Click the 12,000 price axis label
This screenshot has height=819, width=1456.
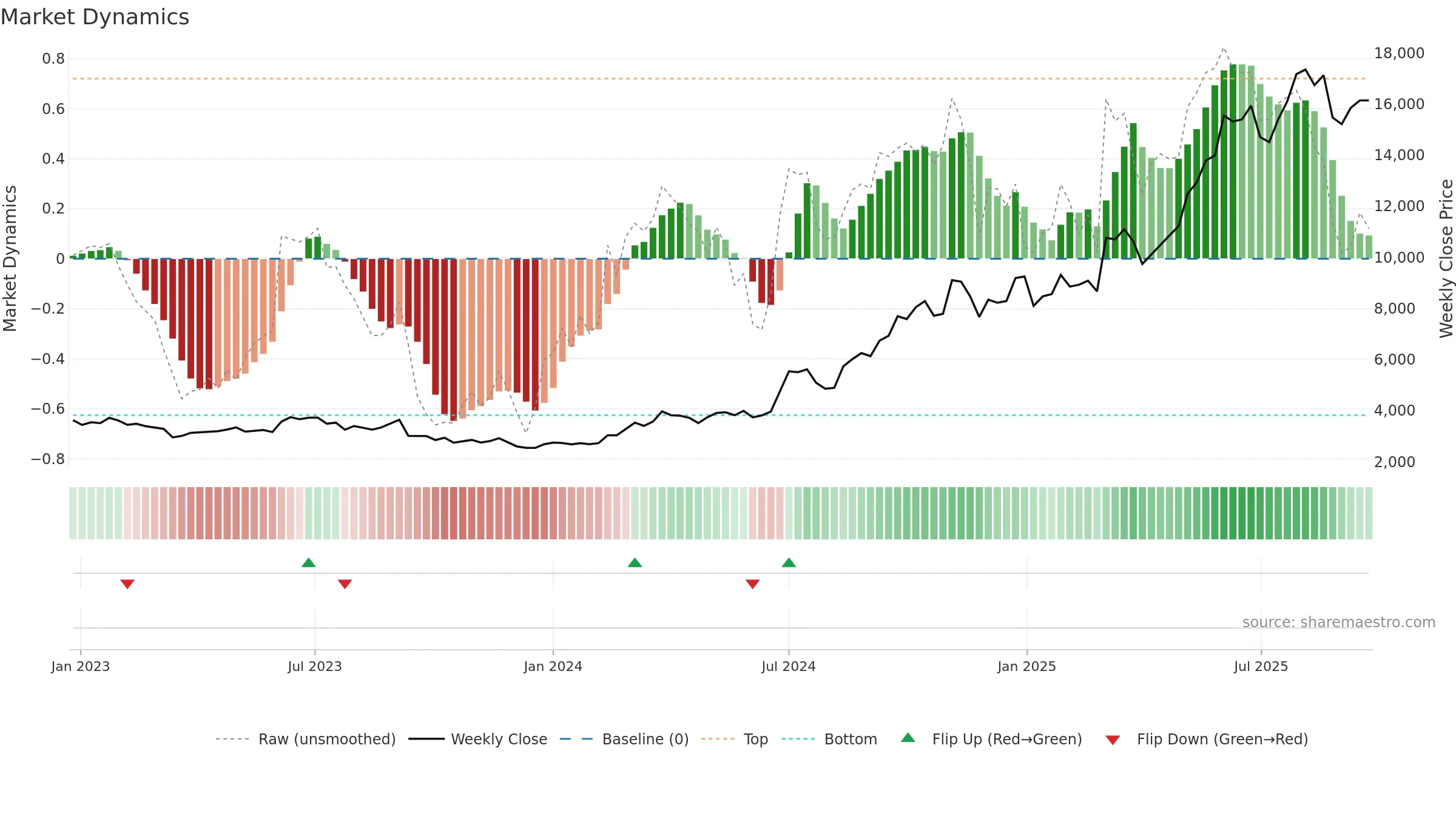point(1399,206)
